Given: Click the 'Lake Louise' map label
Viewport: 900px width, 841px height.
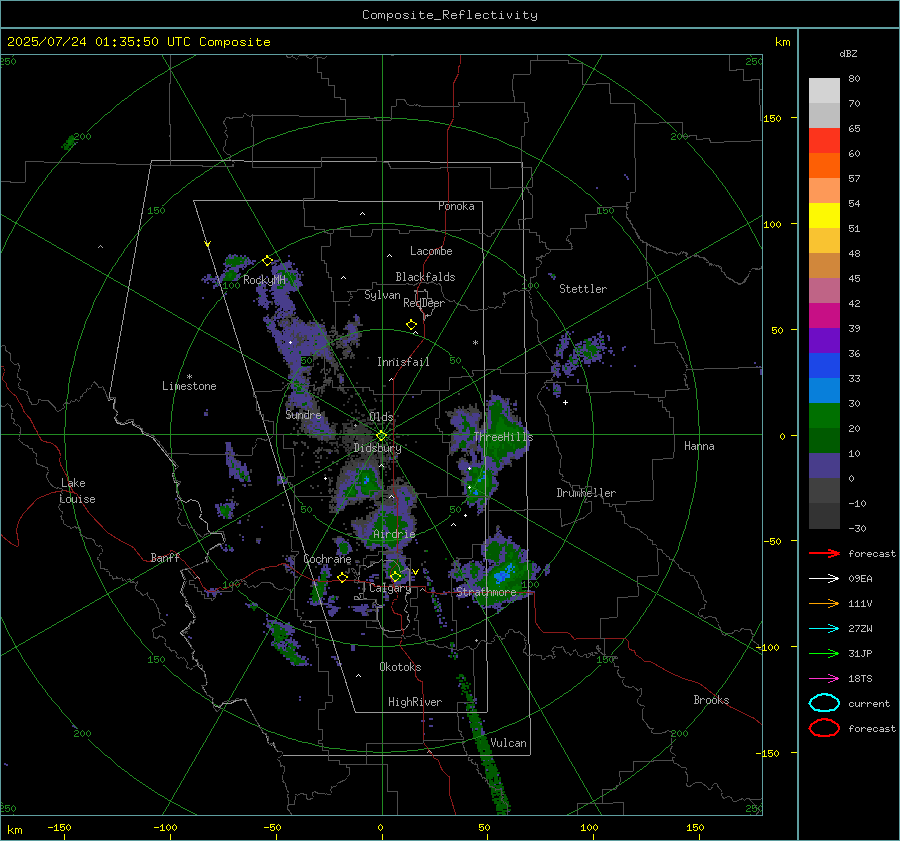Looking at the screenshot, I should 77,491.
